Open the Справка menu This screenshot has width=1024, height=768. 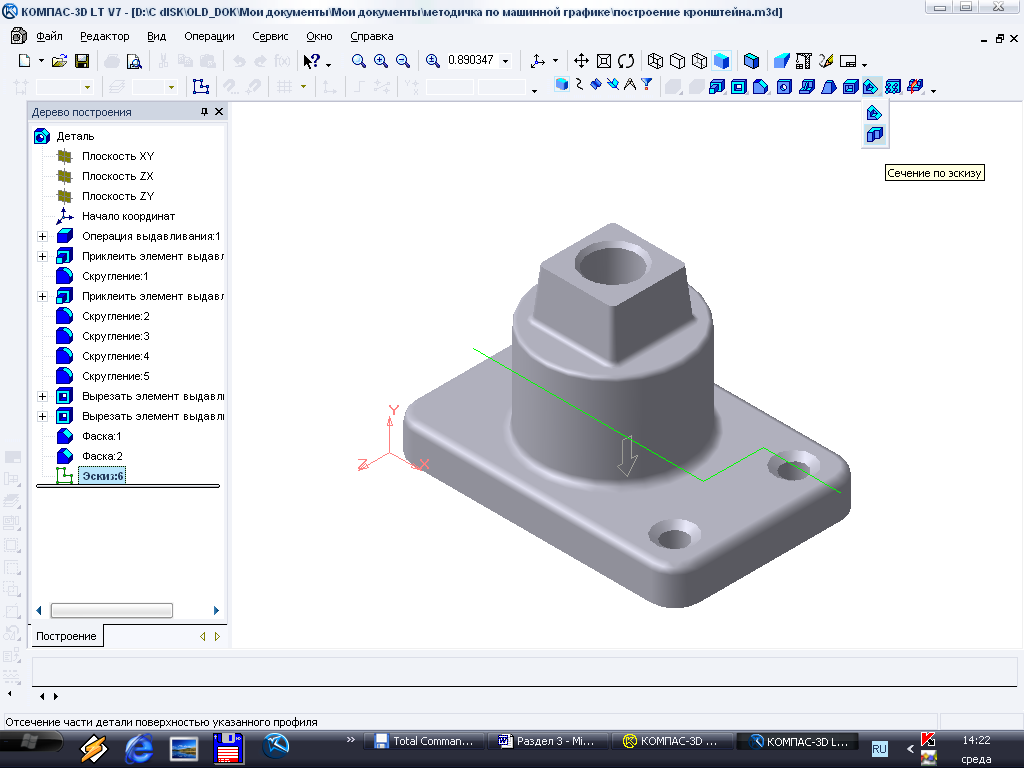(x=372, y=37)
